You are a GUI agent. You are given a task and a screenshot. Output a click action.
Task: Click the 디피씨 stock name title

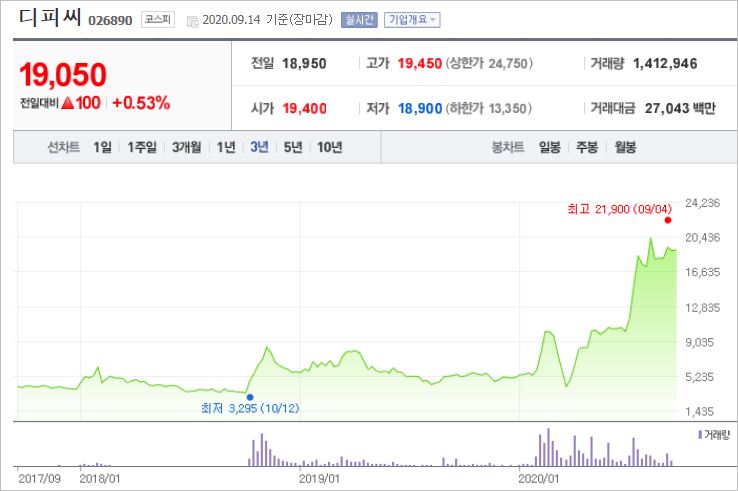pyautogui.click(x=50, y=17)
